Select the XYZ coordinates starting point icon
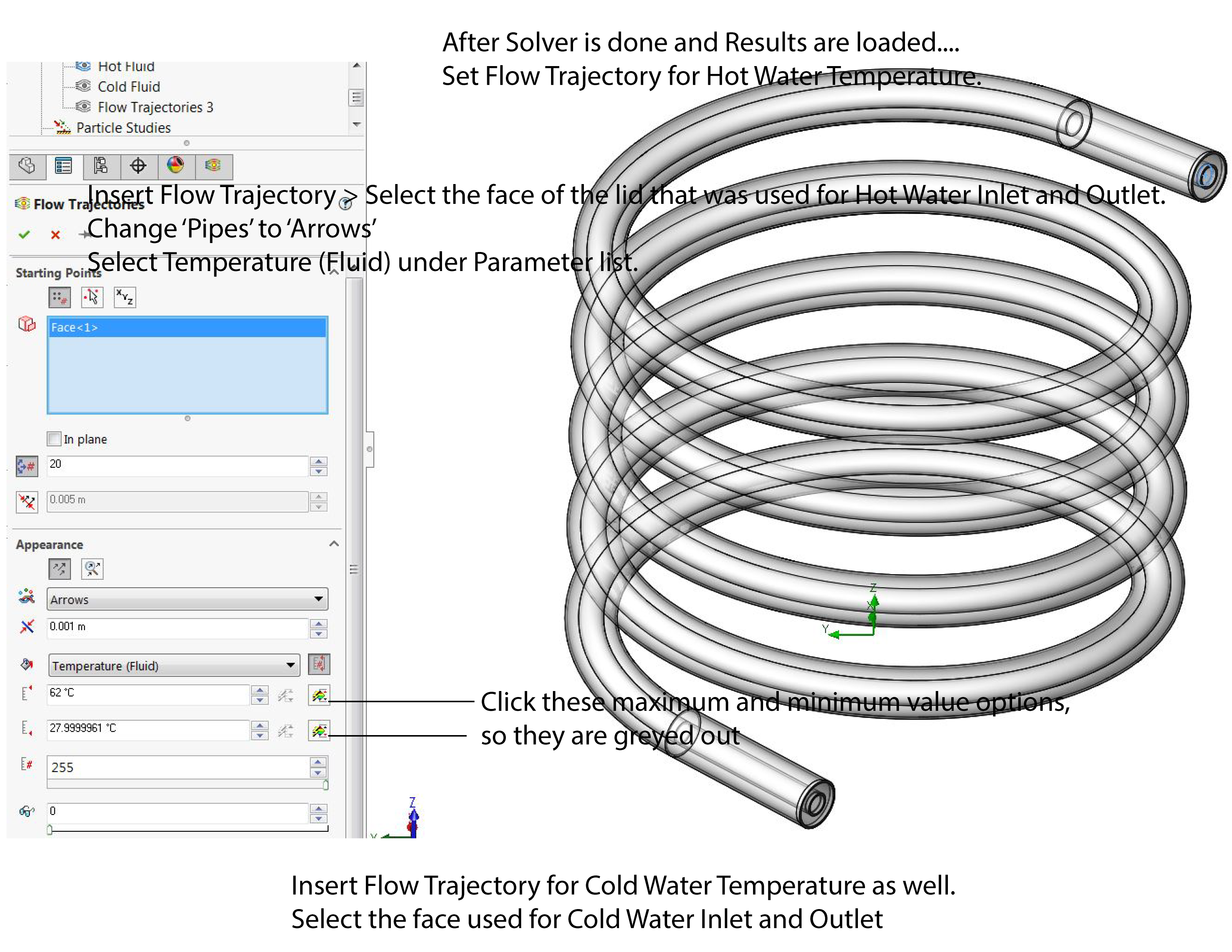This screenshot has width=1232, height=952. [x=125, y=297]
